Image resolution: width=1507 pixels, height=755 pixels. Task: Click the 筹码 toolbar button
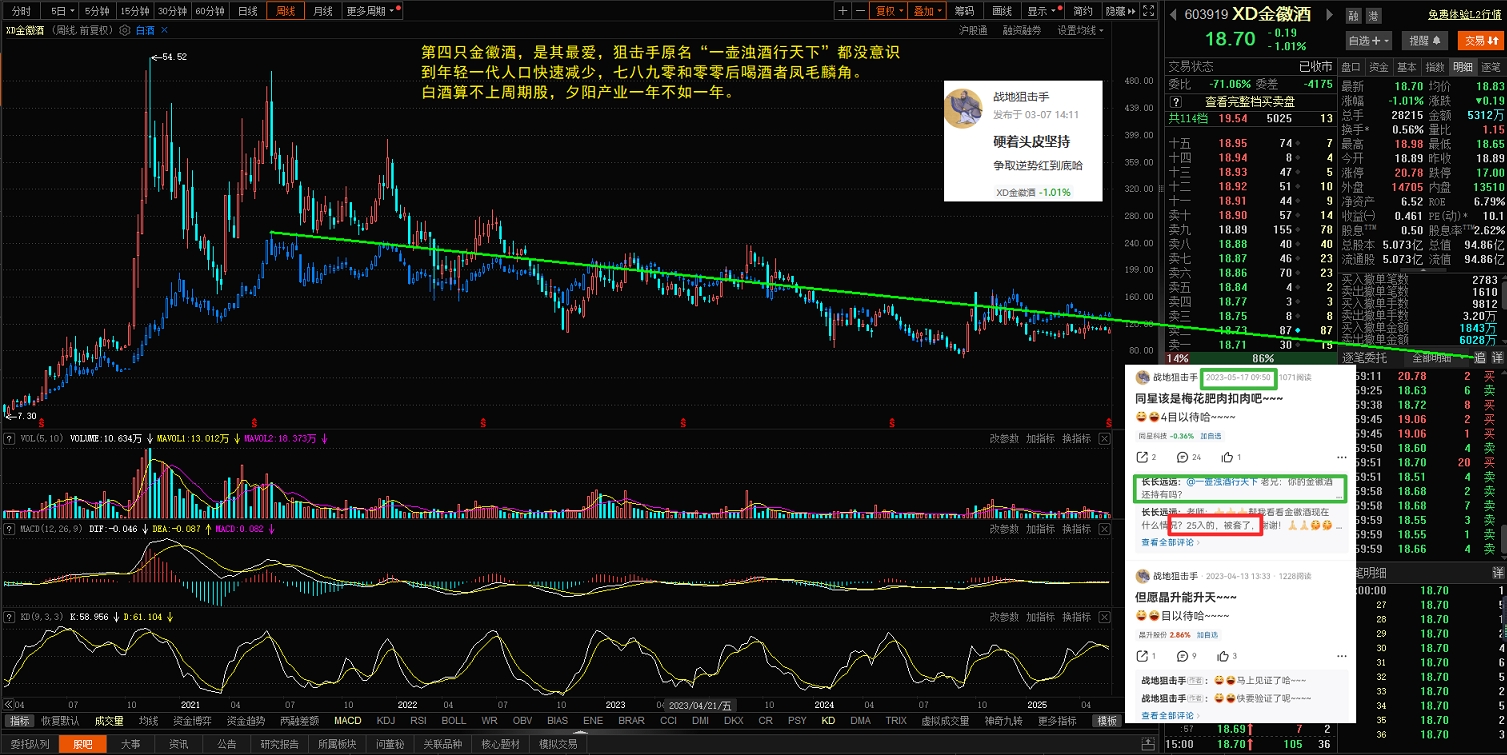tap(964, 11)
